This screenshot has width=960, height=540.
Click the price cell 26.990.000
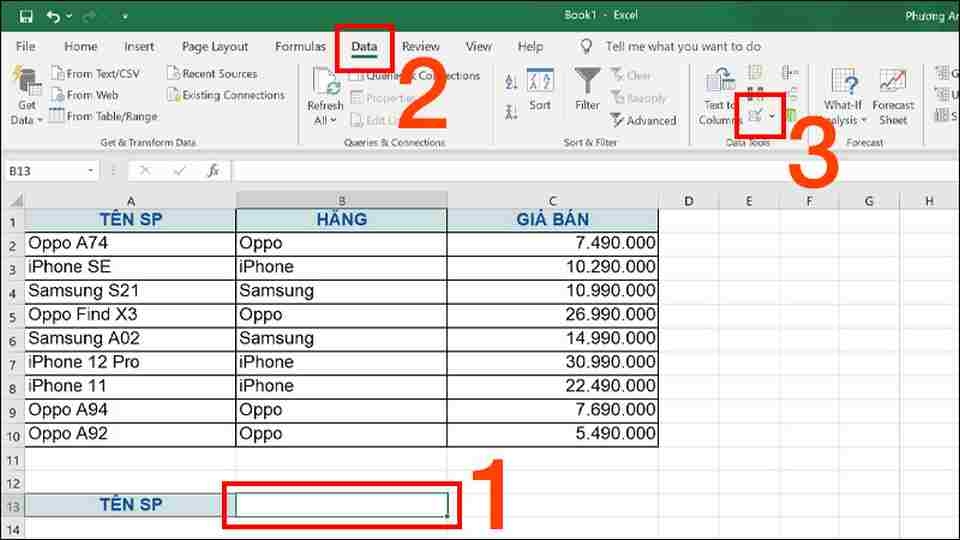tap(553, 315)
